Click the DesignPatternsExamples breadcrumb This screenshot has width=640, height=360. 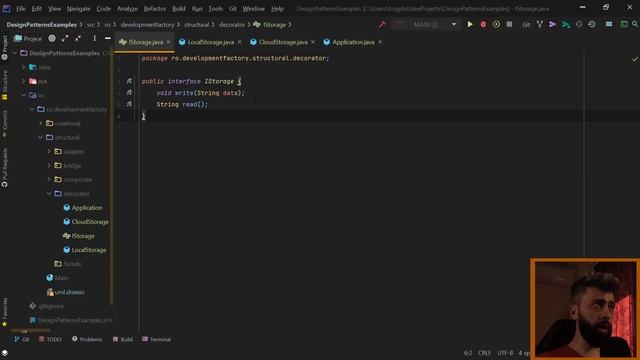[x=42, y=24]
